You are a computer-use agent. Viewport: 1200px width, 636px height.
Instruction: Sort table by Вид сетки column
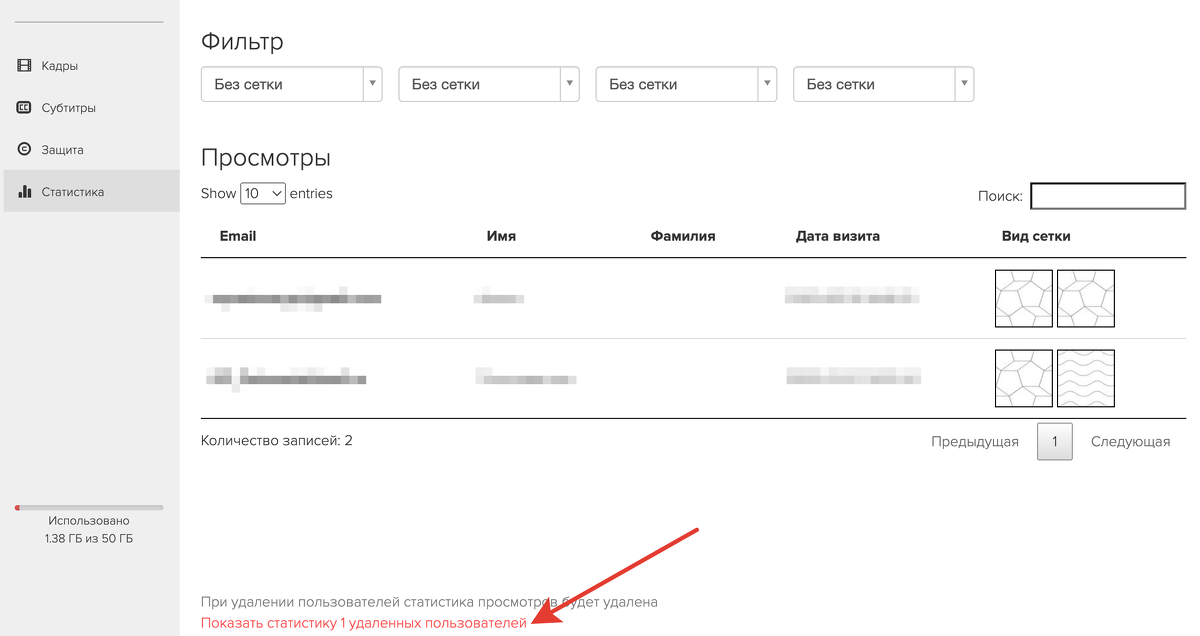coord(1036,236)
